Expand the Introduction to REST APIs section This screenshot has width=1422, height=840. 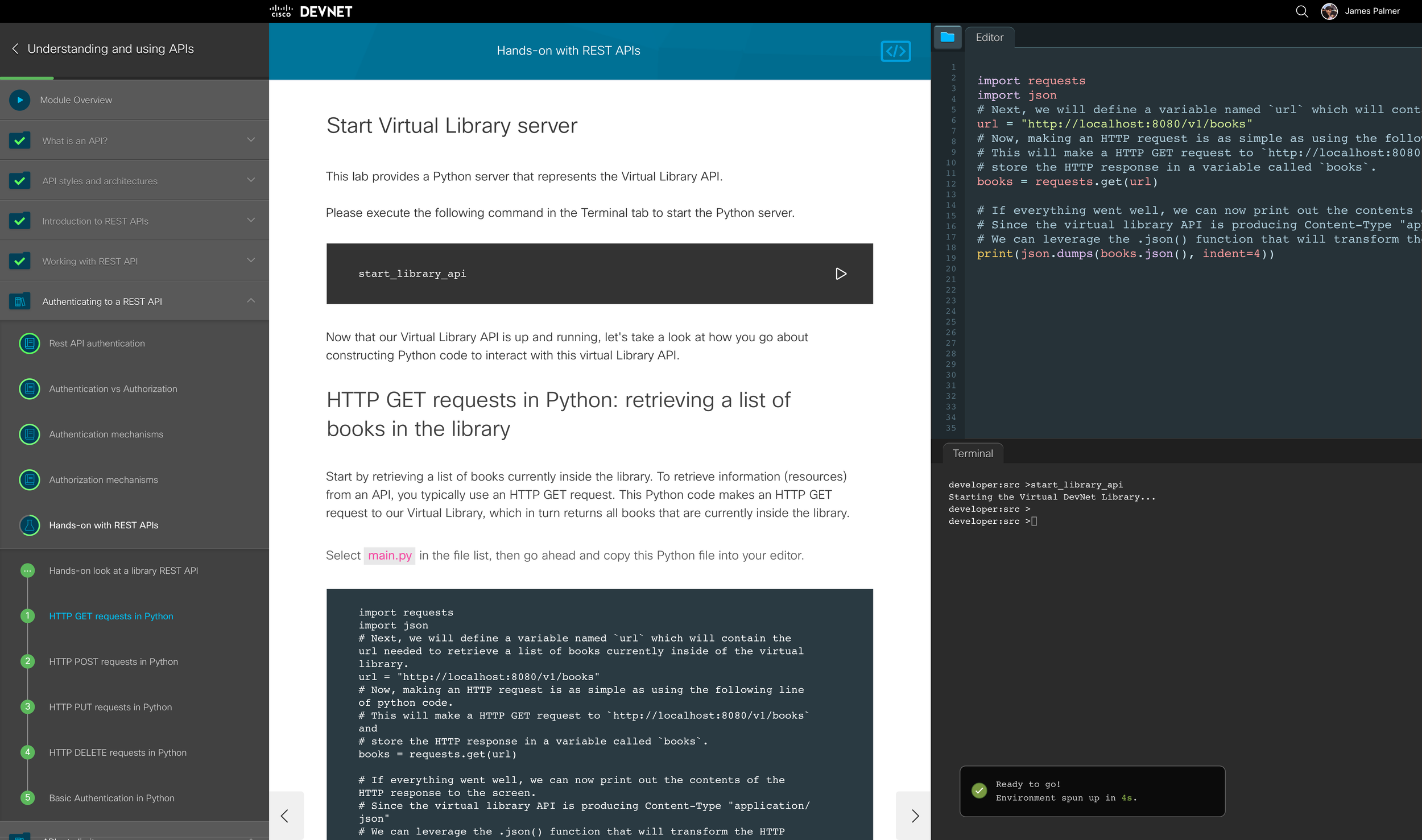[251, 221]
